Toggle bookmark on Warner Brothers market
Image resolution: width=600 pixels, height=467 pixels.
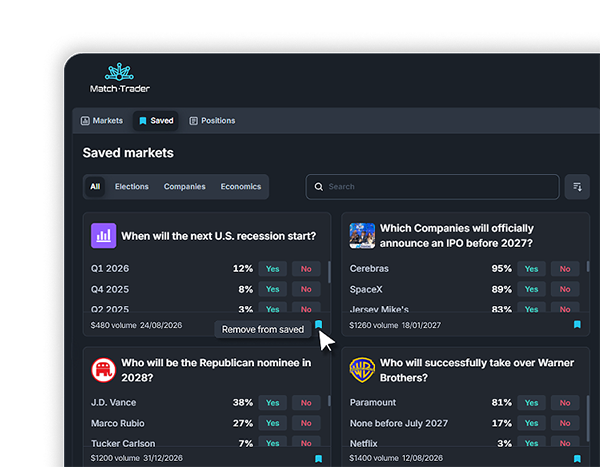tap(577, 459)
